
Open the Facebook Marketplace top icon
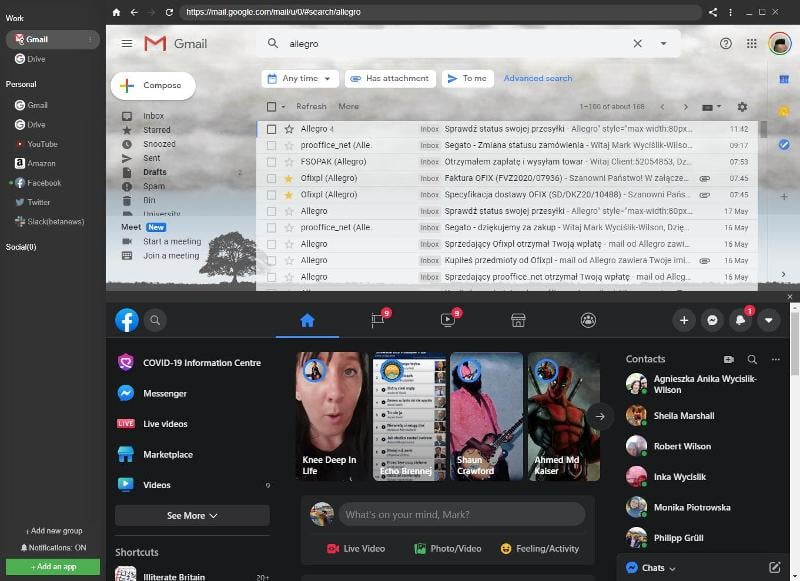[x=518, y=320]
